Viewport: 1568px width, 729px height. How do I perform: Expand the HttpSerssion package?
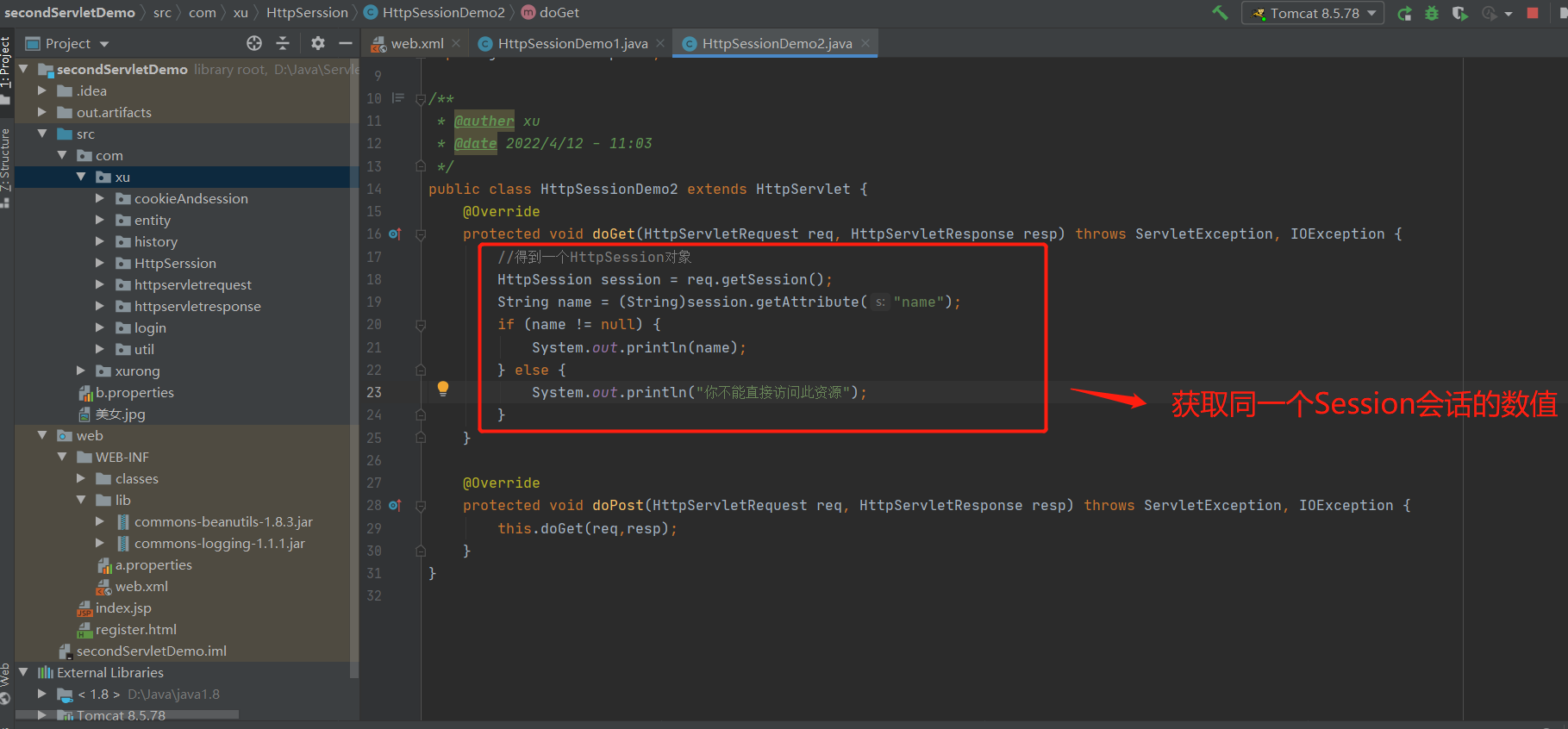(x=100, y=263)
